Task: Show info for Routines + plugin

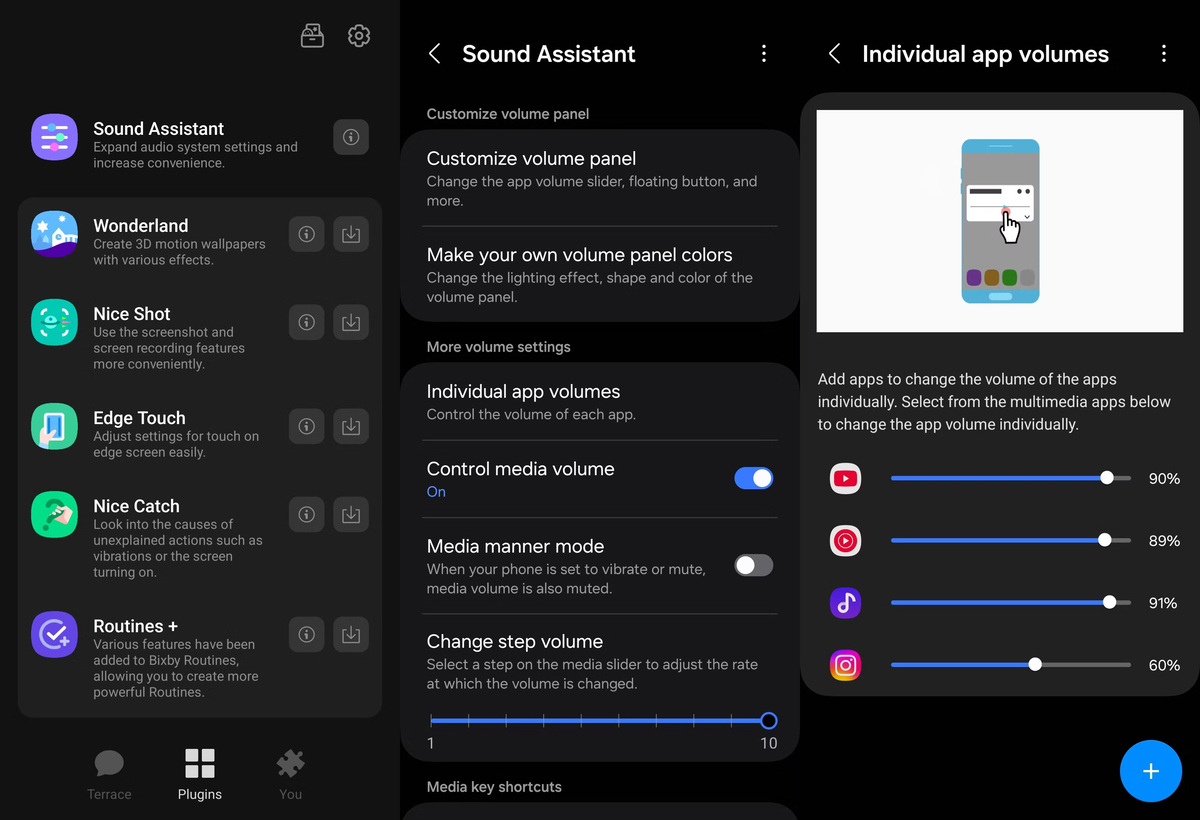Action: coord(307,634)
